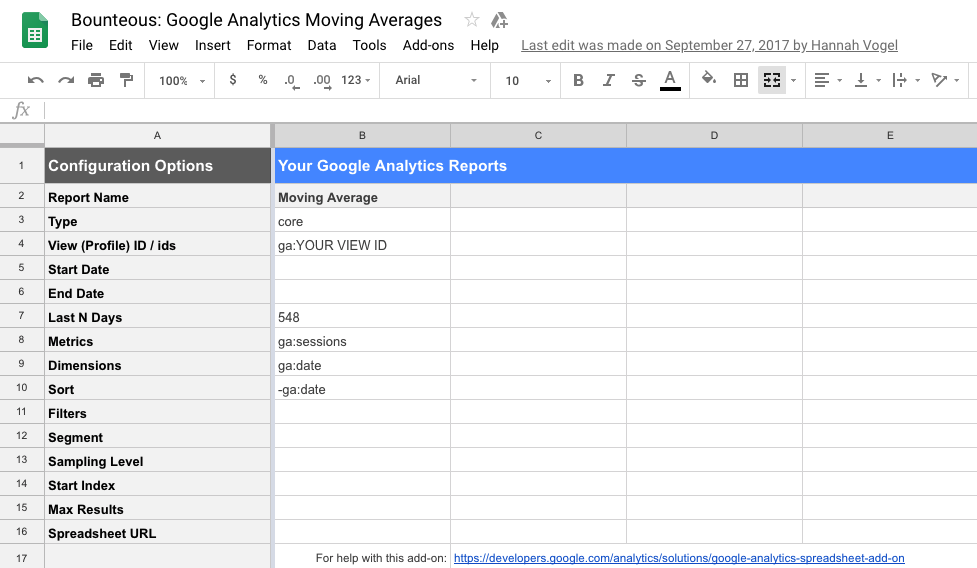Open vertical align dropdown
977x568 pixels.
point(867,80)
